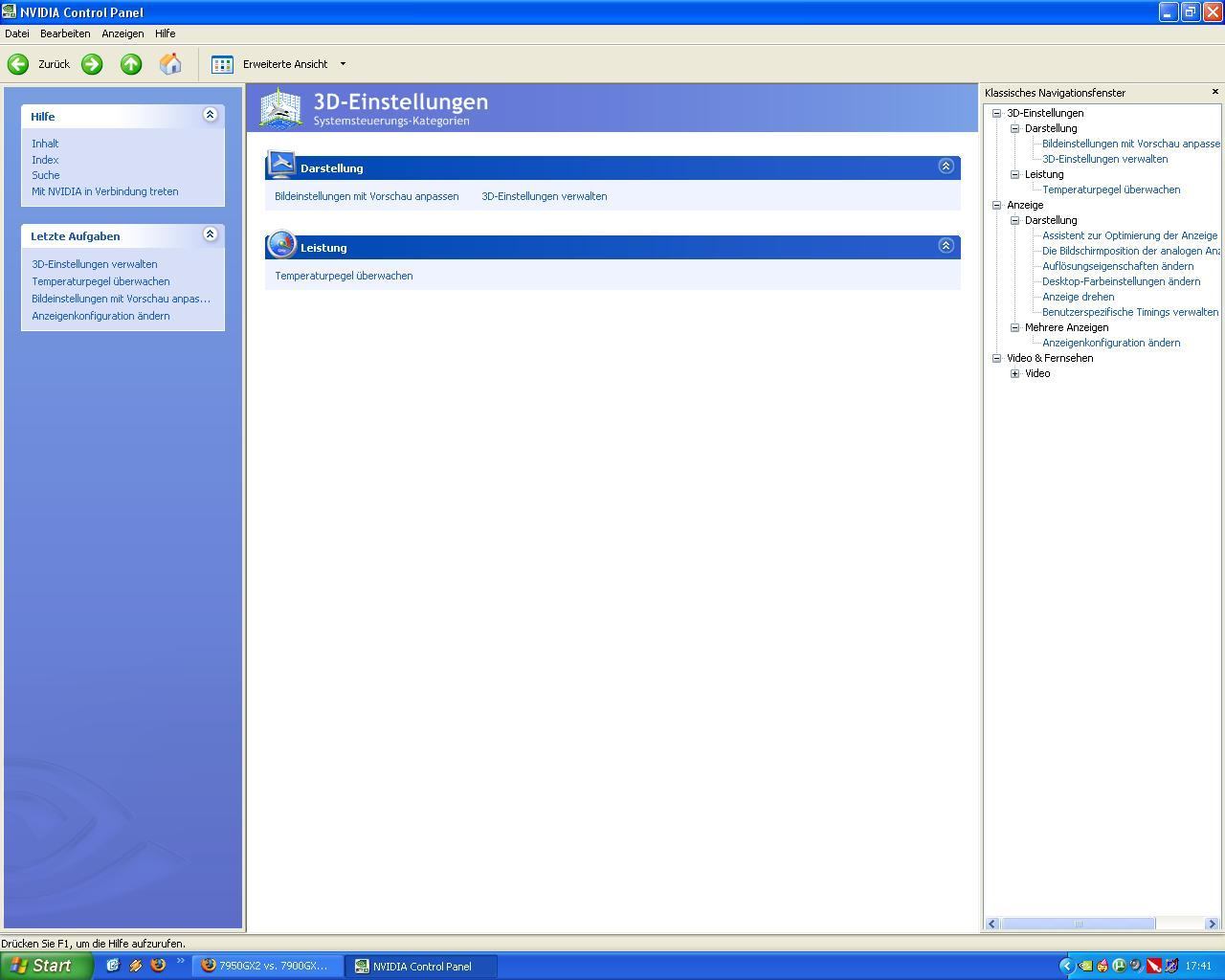1225x980 pixels.
Task: Go to the home page icon
Action: point(170,64)
